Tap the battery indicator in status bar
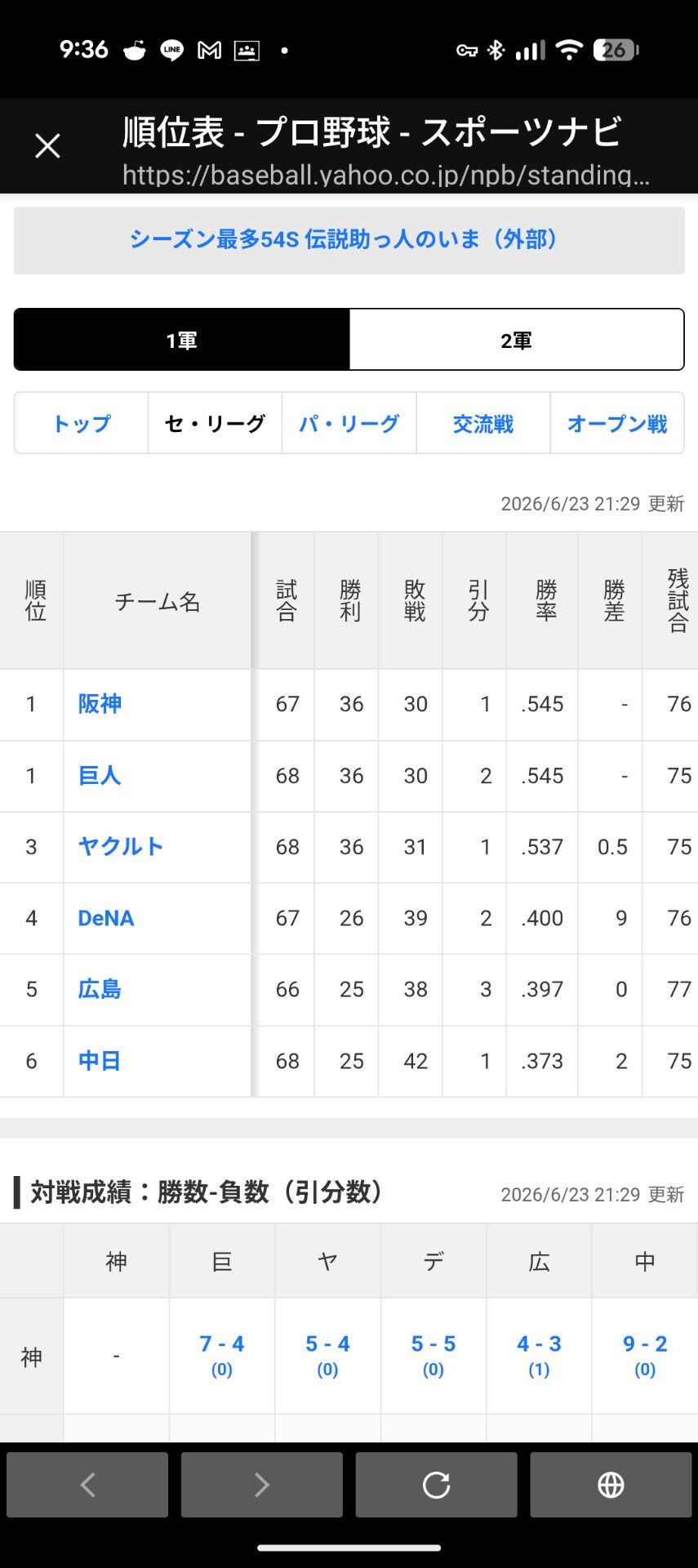 pos(616,51)
